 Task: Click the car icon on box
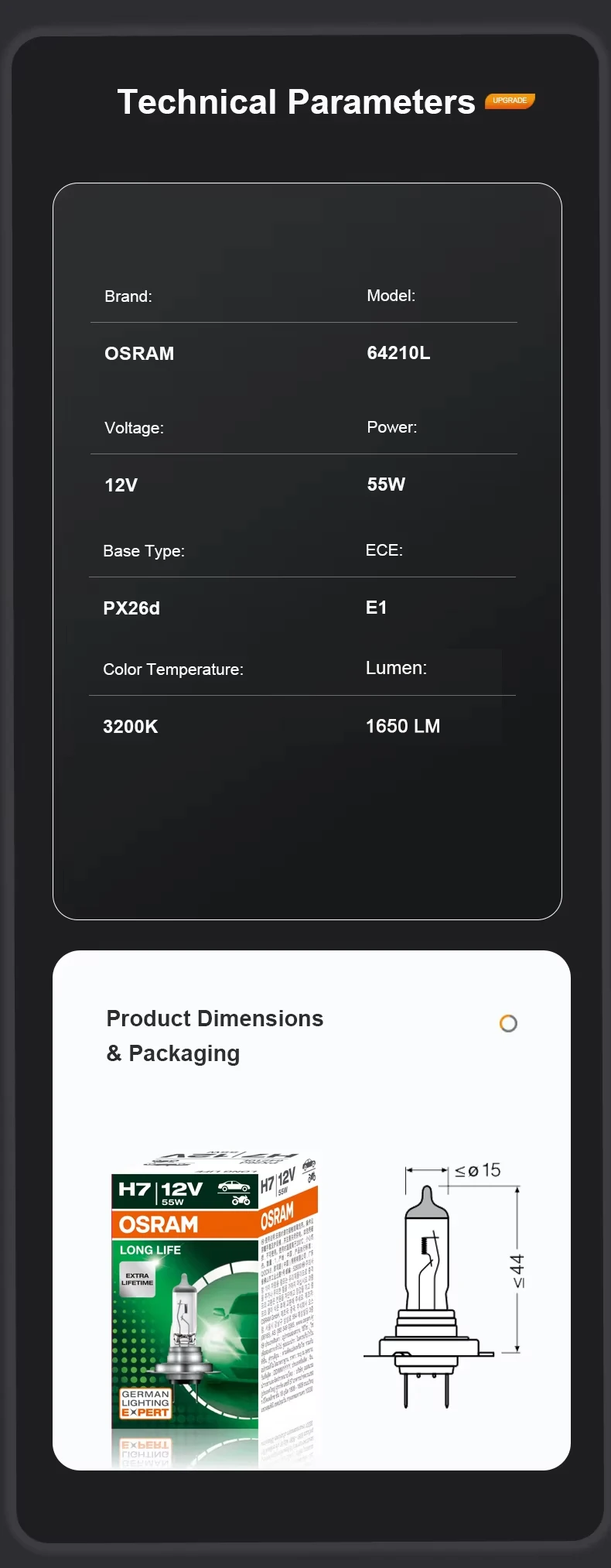[x=234, y=1186]
